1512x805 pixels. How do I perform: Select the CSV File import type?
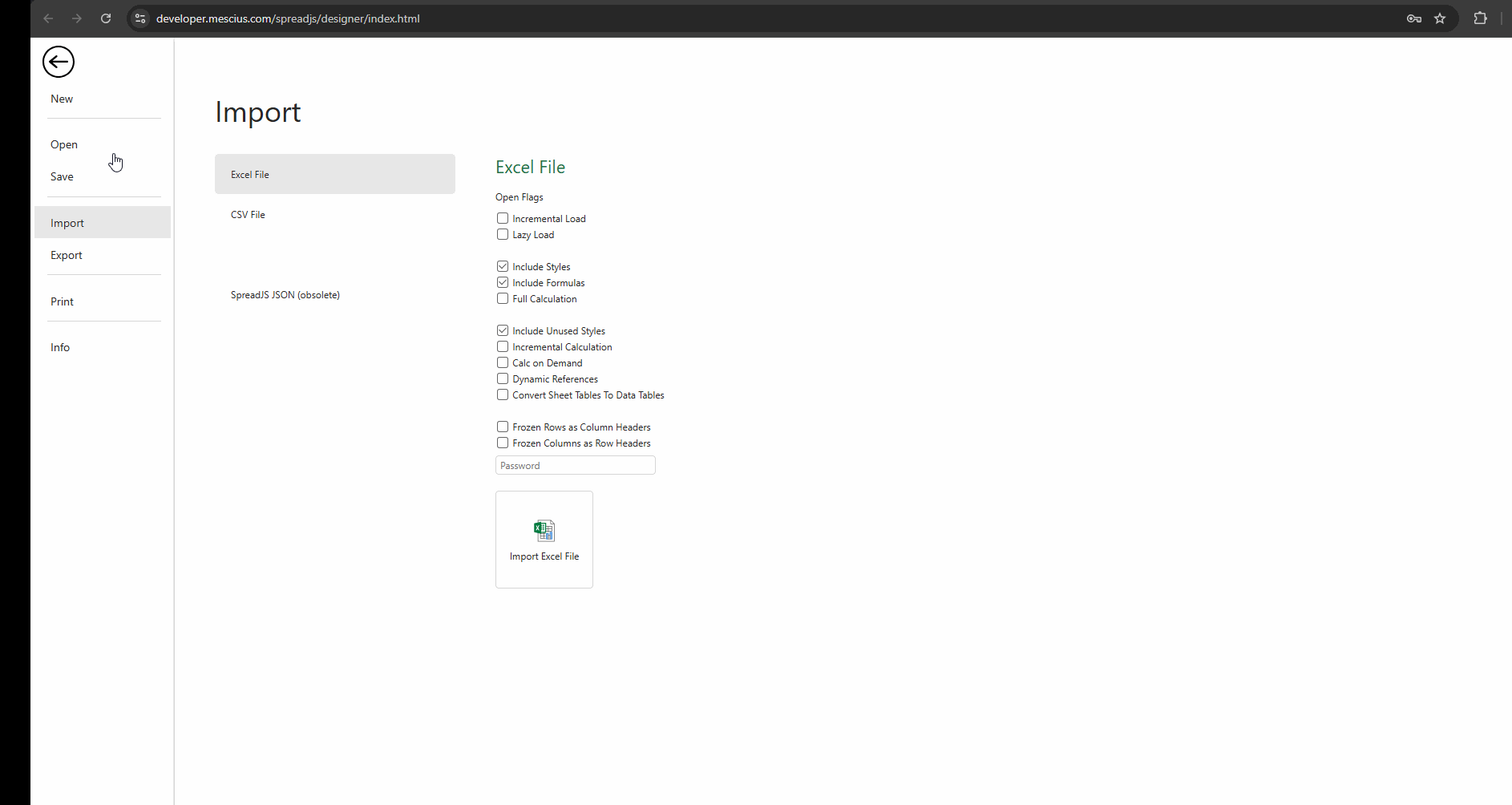248,215
